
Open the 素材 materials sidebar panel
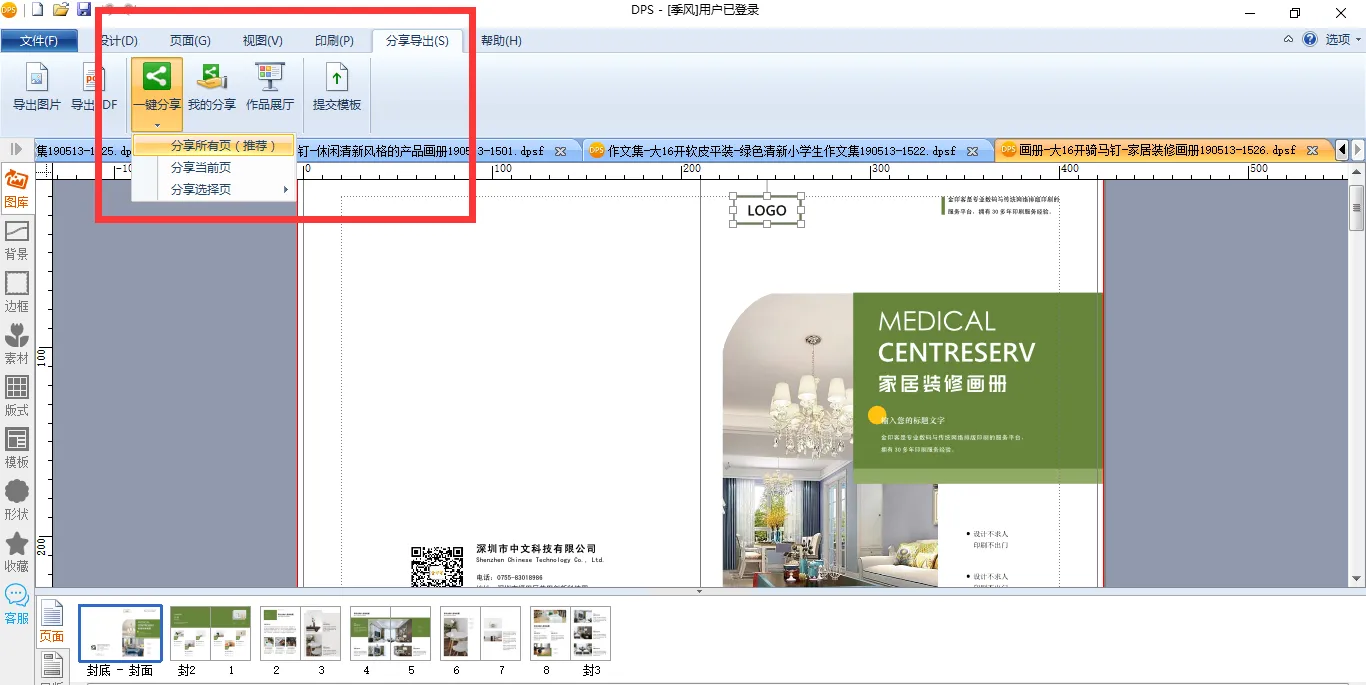(17, 345)
